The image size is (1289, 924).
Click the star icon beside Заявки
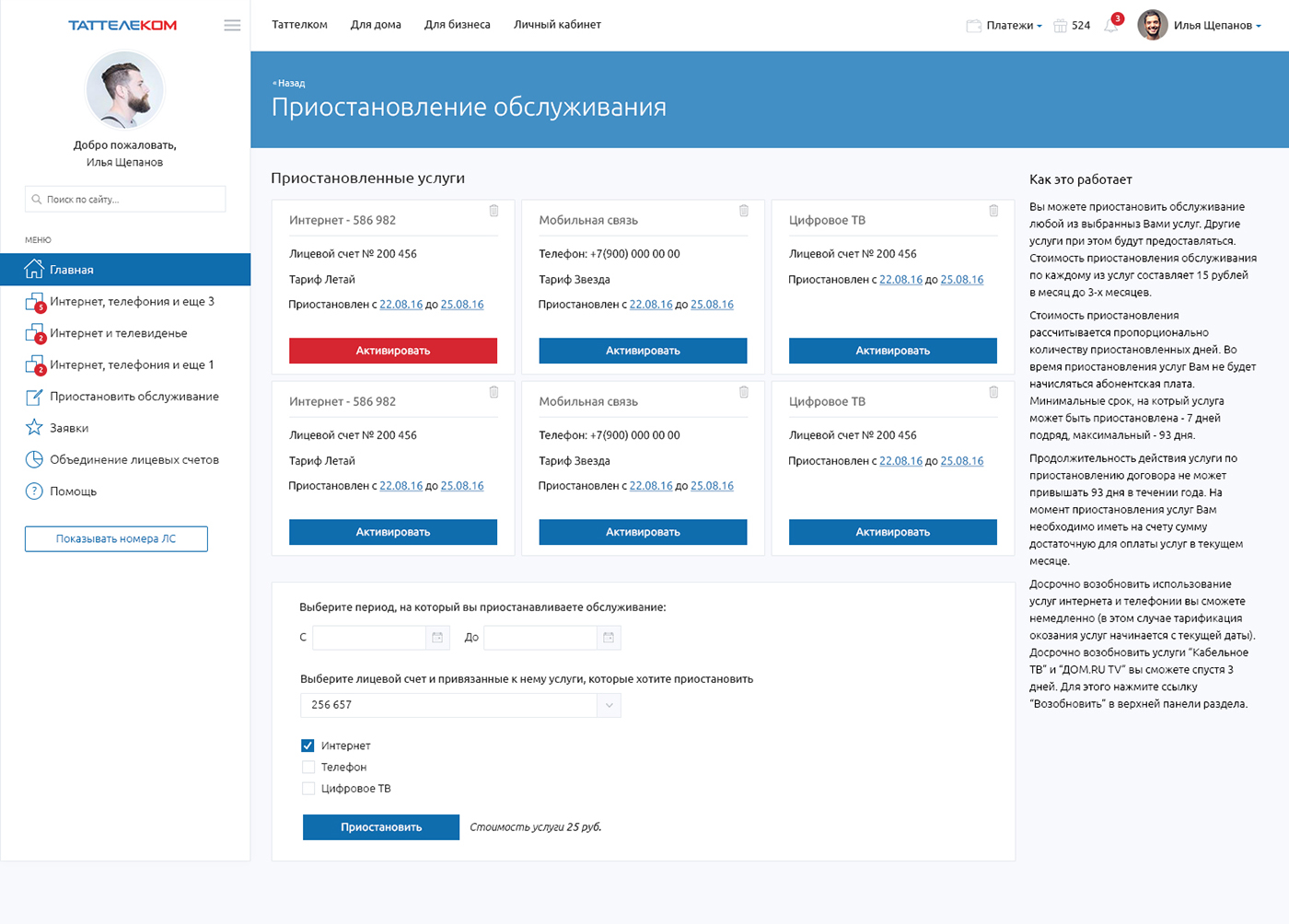point(34,428)
